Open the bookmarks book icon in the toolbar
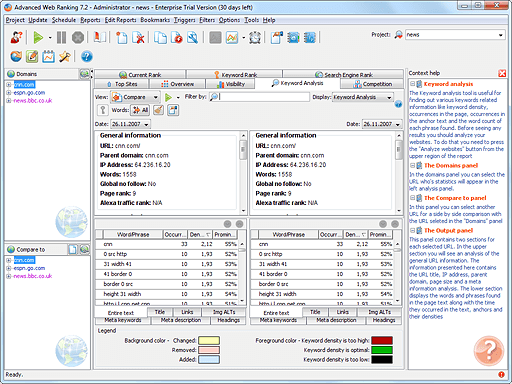 [100, 37]
